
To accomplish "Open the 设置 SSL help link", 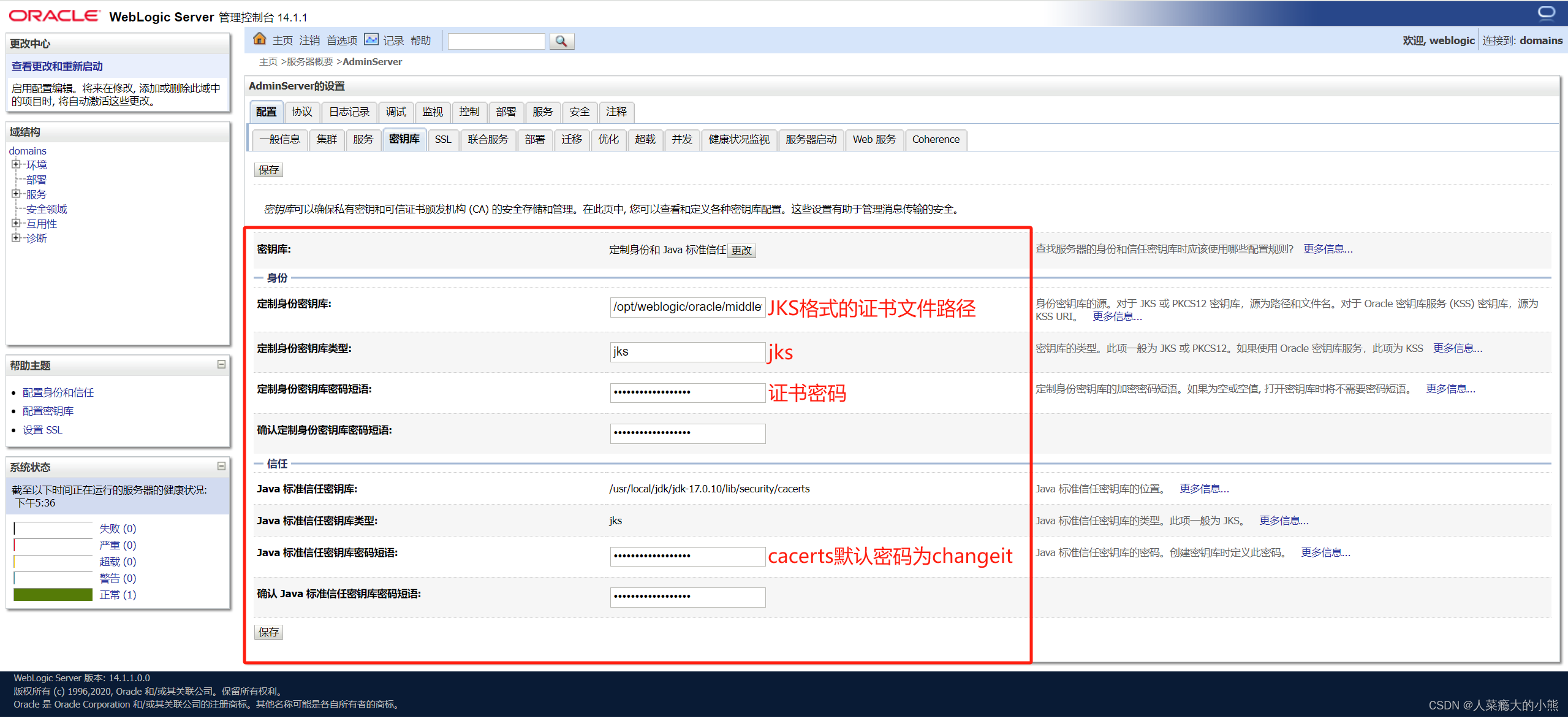I will pyautogui.click(x=42, y=429).
